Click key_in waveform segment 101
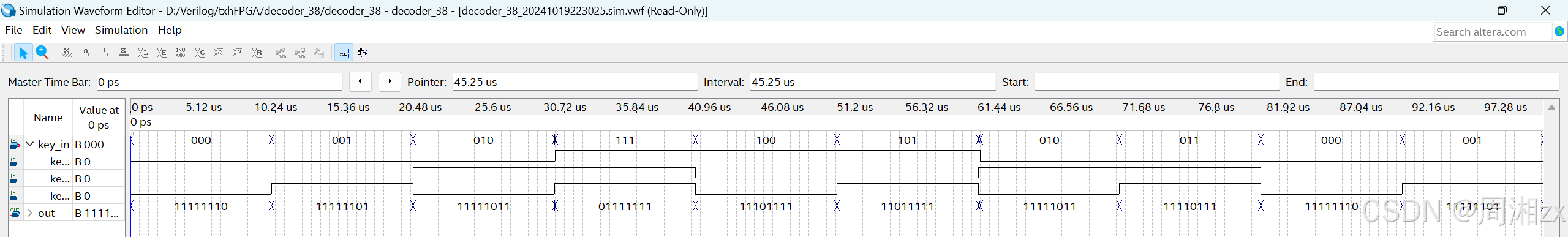The image size is (1568, 237). pyautogui.click(x=907, y=140)
